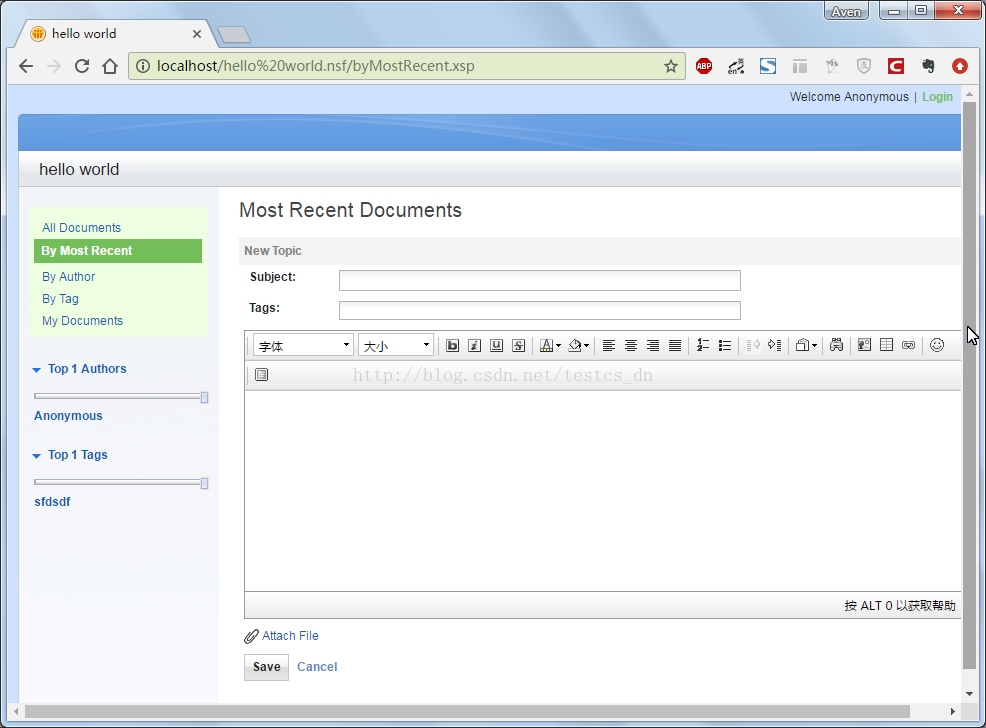The image size is (986, 728).
Task: Open the red C extension icon
Action: (x=896, y=66)
